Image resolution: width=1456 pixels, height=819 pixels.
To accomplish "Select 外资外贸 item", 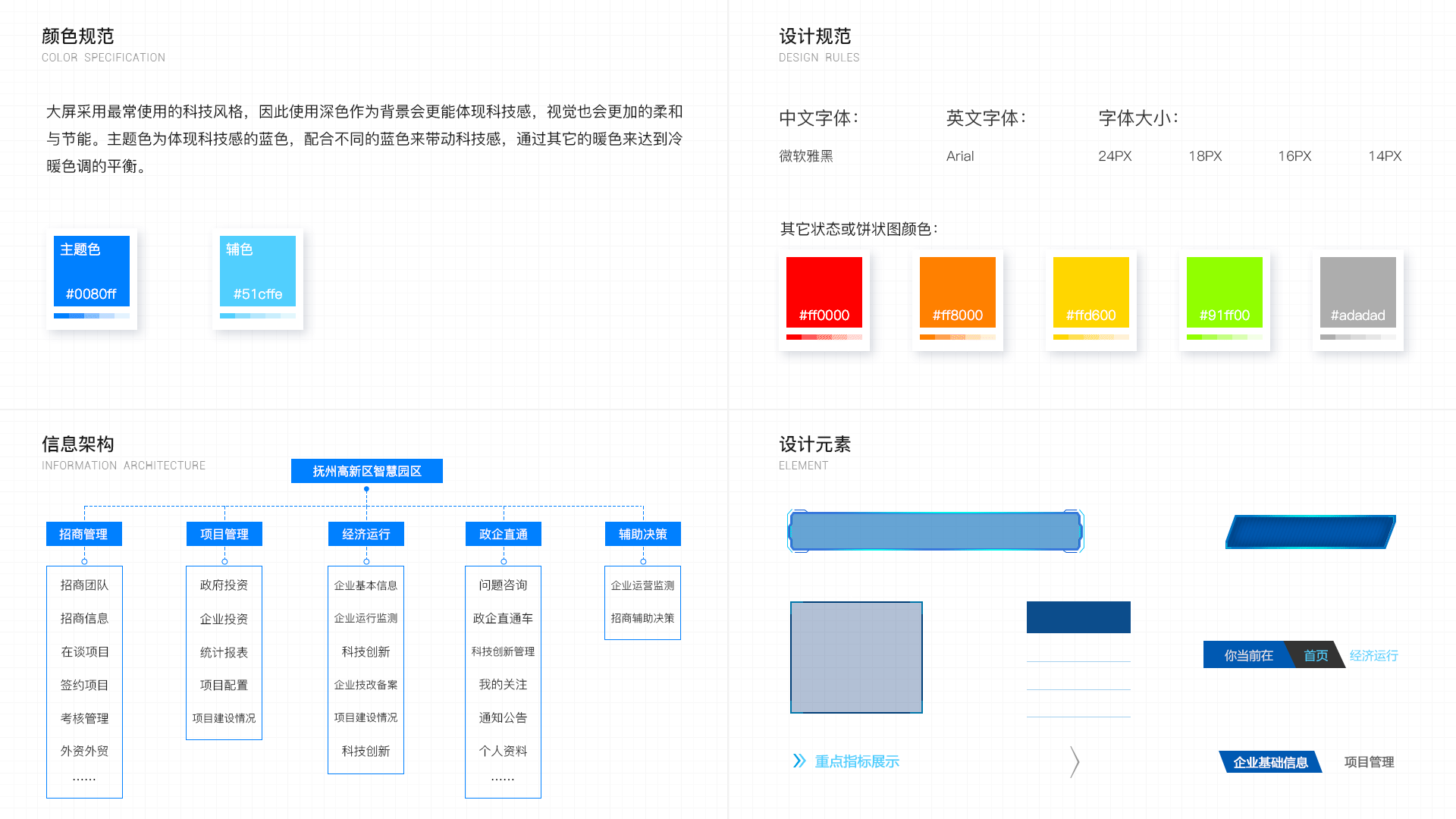I will (84, 751).
